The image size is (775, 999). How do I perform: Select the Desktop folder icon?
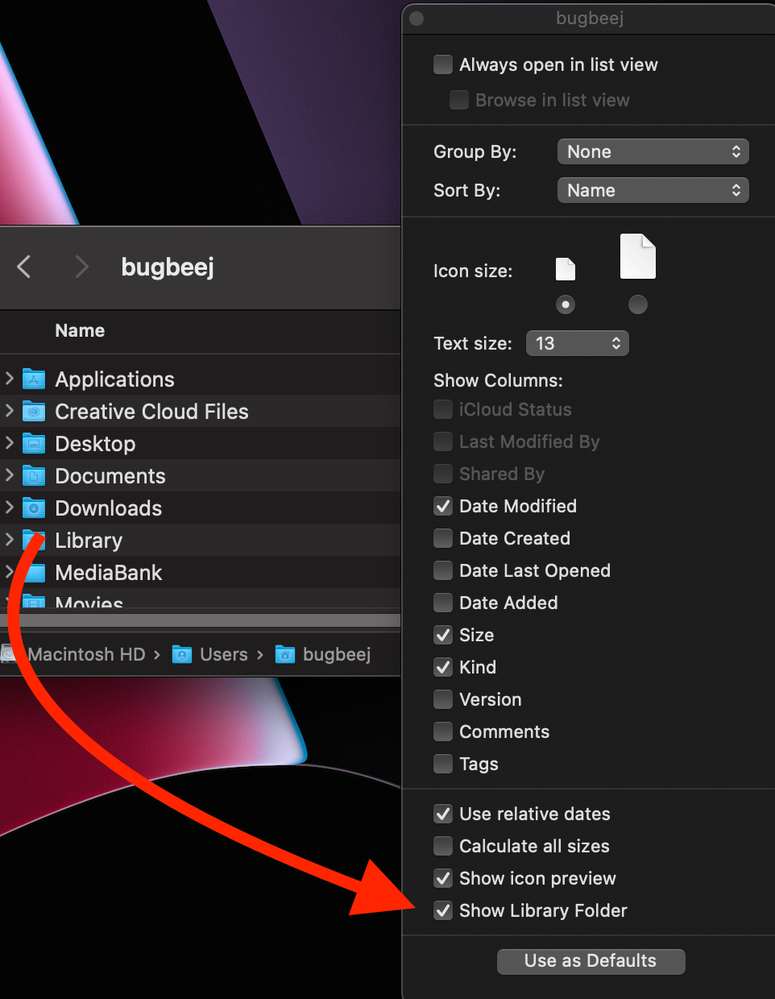[34, 443]
